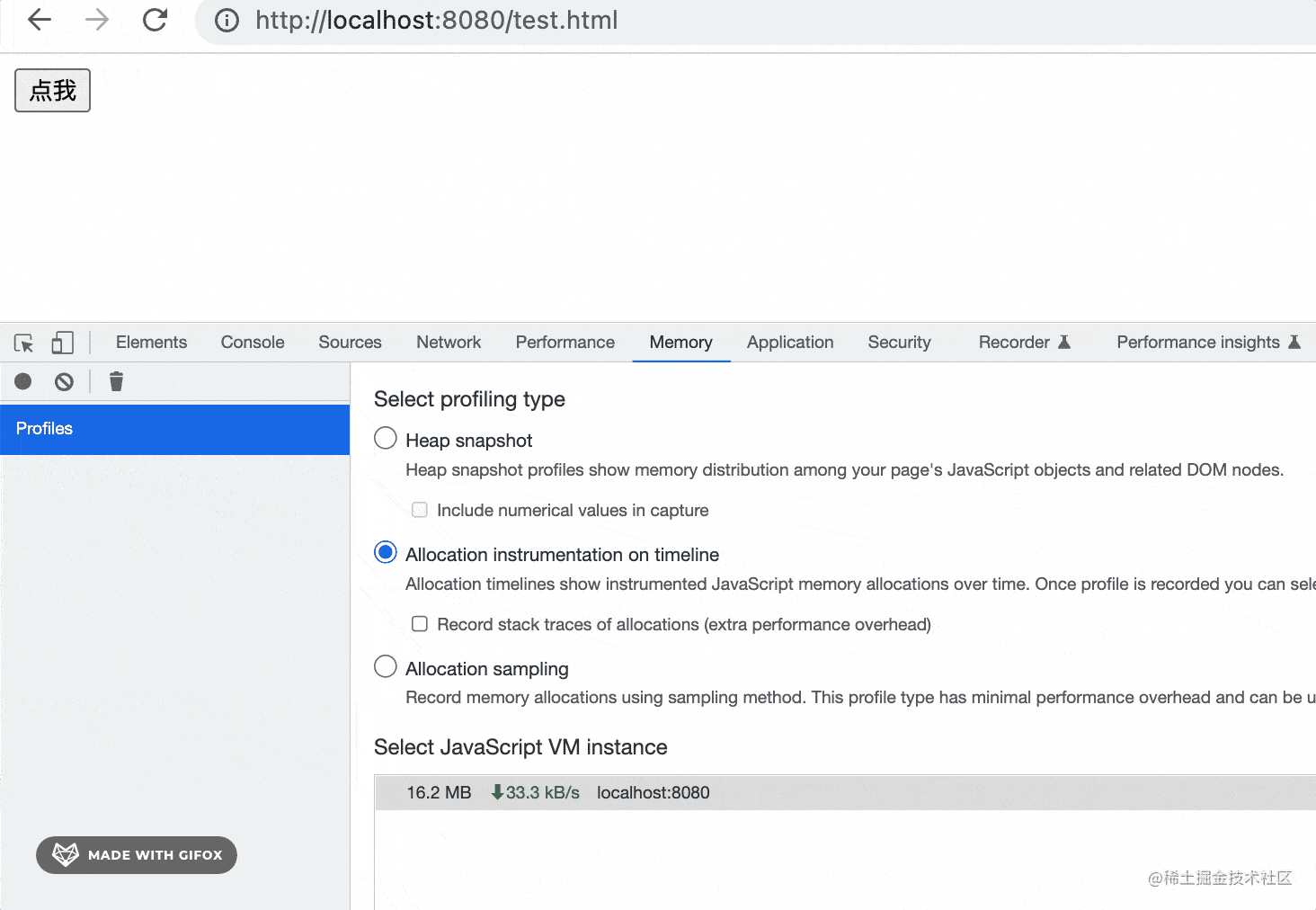1316x910 pixels.
Task: Select the localhost:8080 VM instance row
Action: click(x=845, y=793)
